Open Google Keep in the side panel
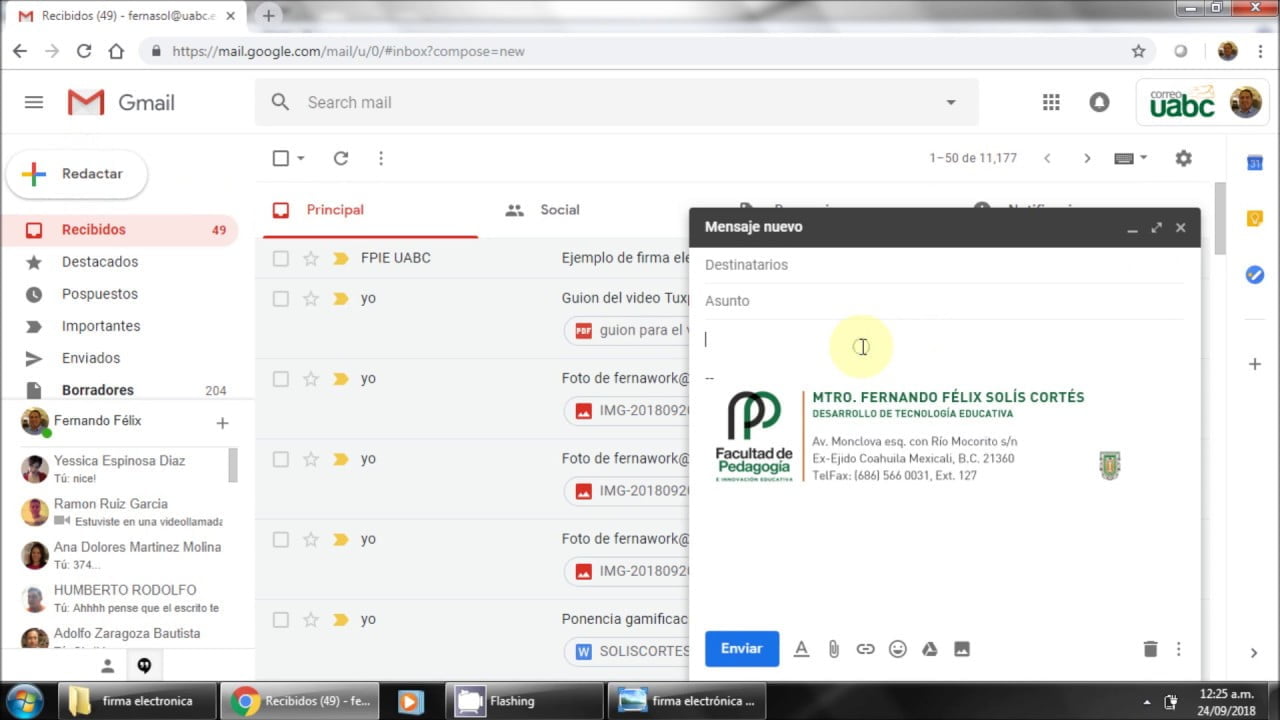Image resolution: width=1280 pixels, height=720 pixels. click(x=1255, y=218)
